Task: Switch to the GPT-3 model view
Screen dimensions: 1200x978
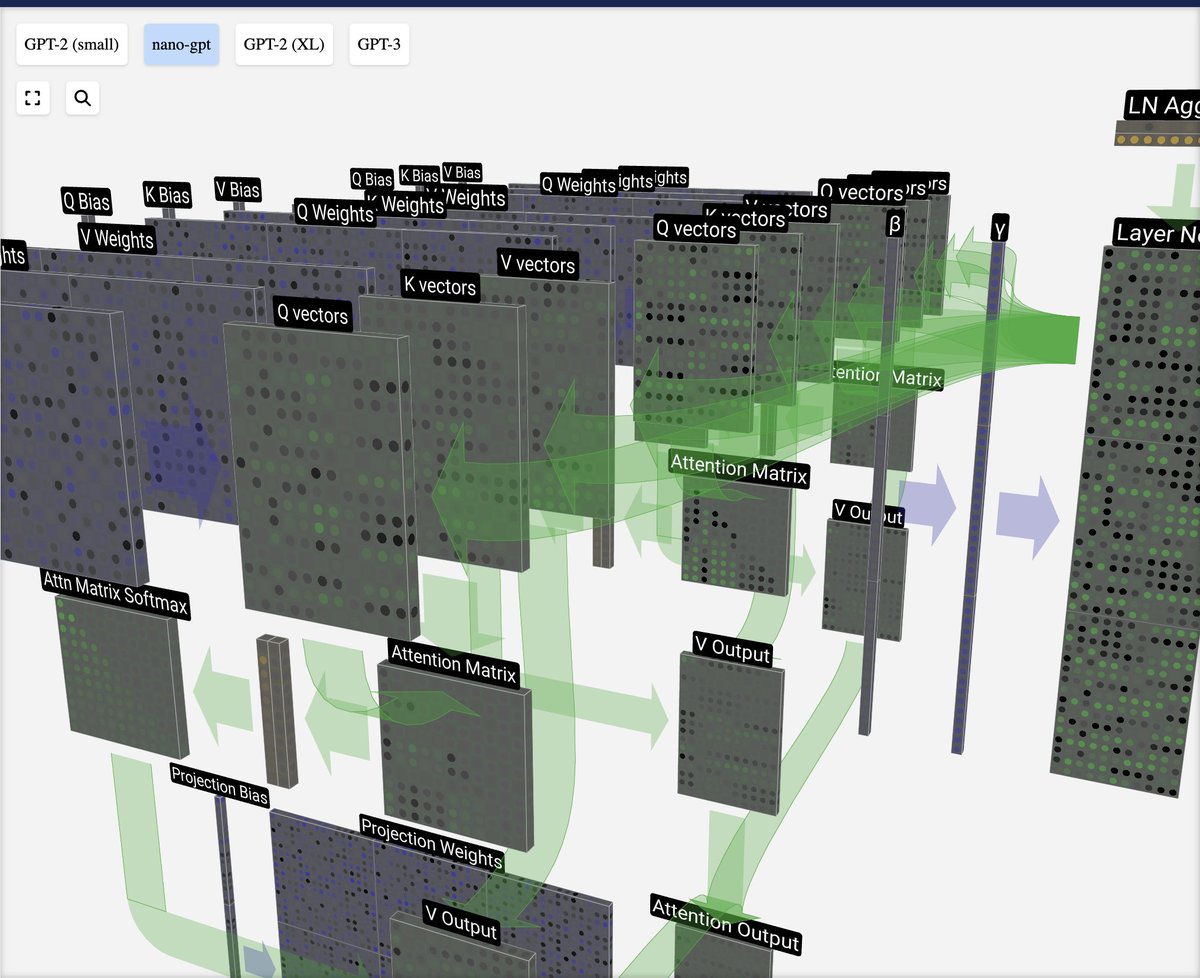Action: [x=378, y=44]
